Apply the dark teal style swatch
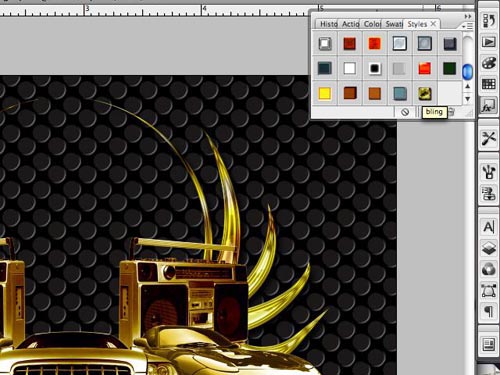500x375 pixels. click(325, 68)
